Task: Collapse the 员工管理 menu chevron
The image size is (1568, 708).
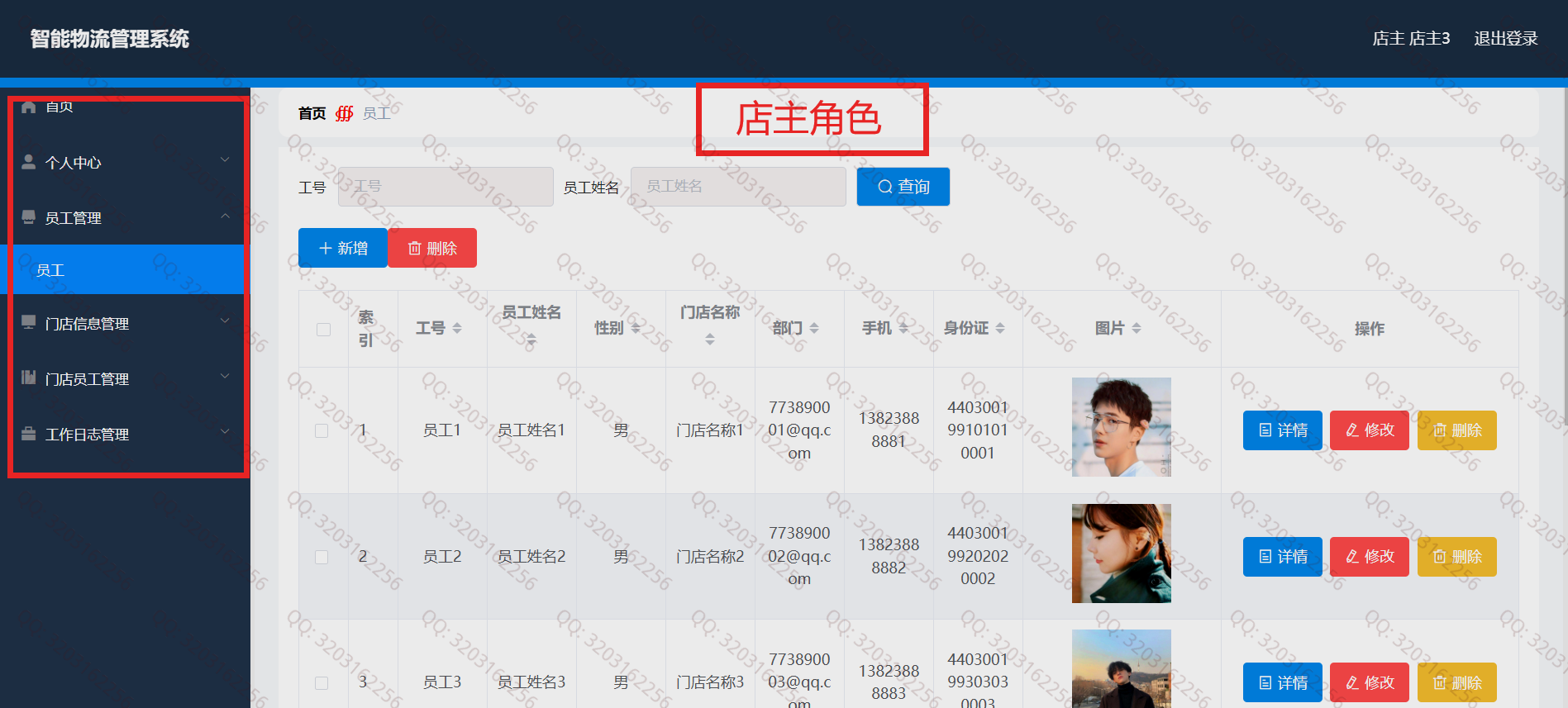Action: click(225, 216)
